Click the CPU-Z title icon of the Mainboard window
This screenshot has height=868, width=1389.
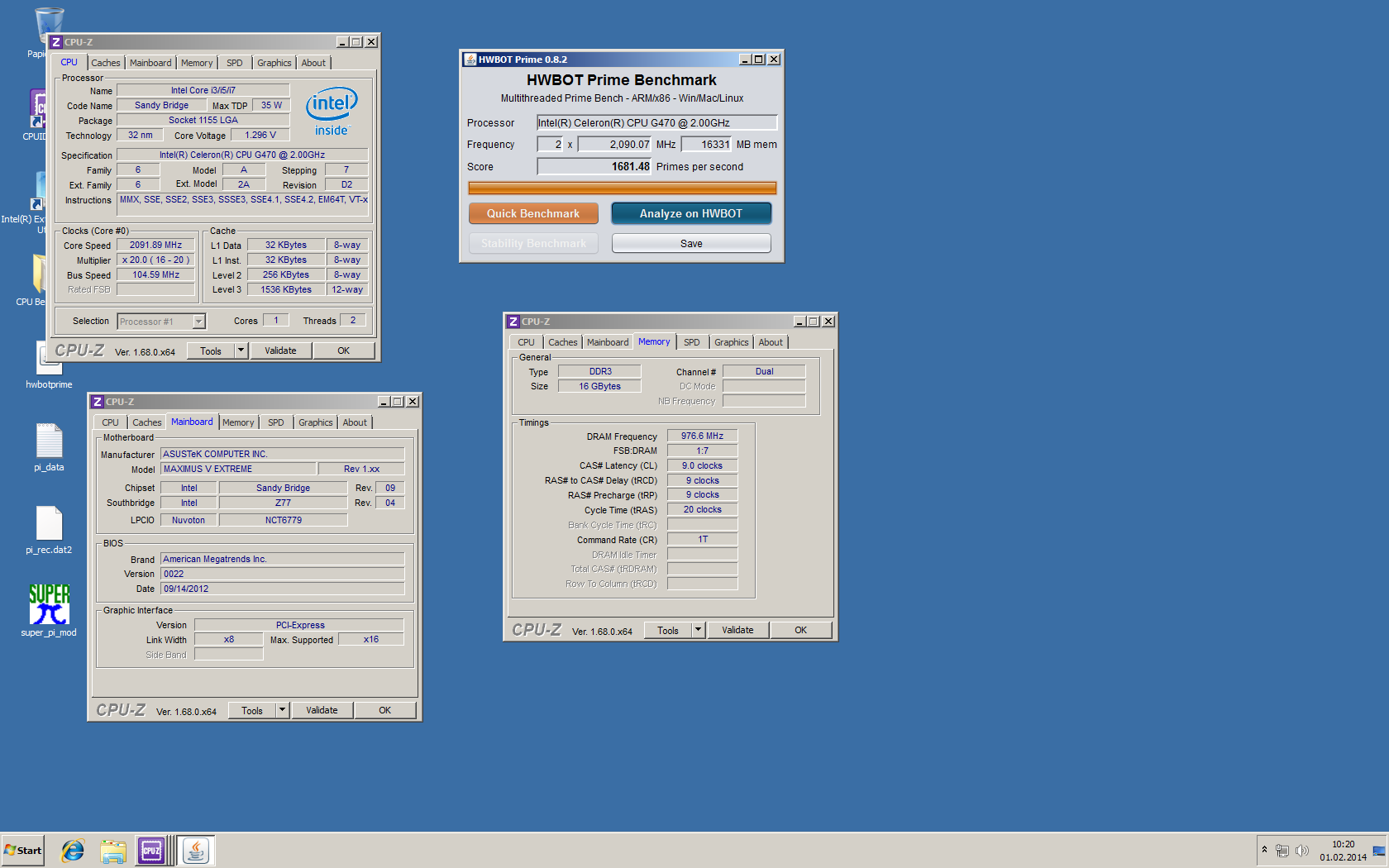pos(98,402)
